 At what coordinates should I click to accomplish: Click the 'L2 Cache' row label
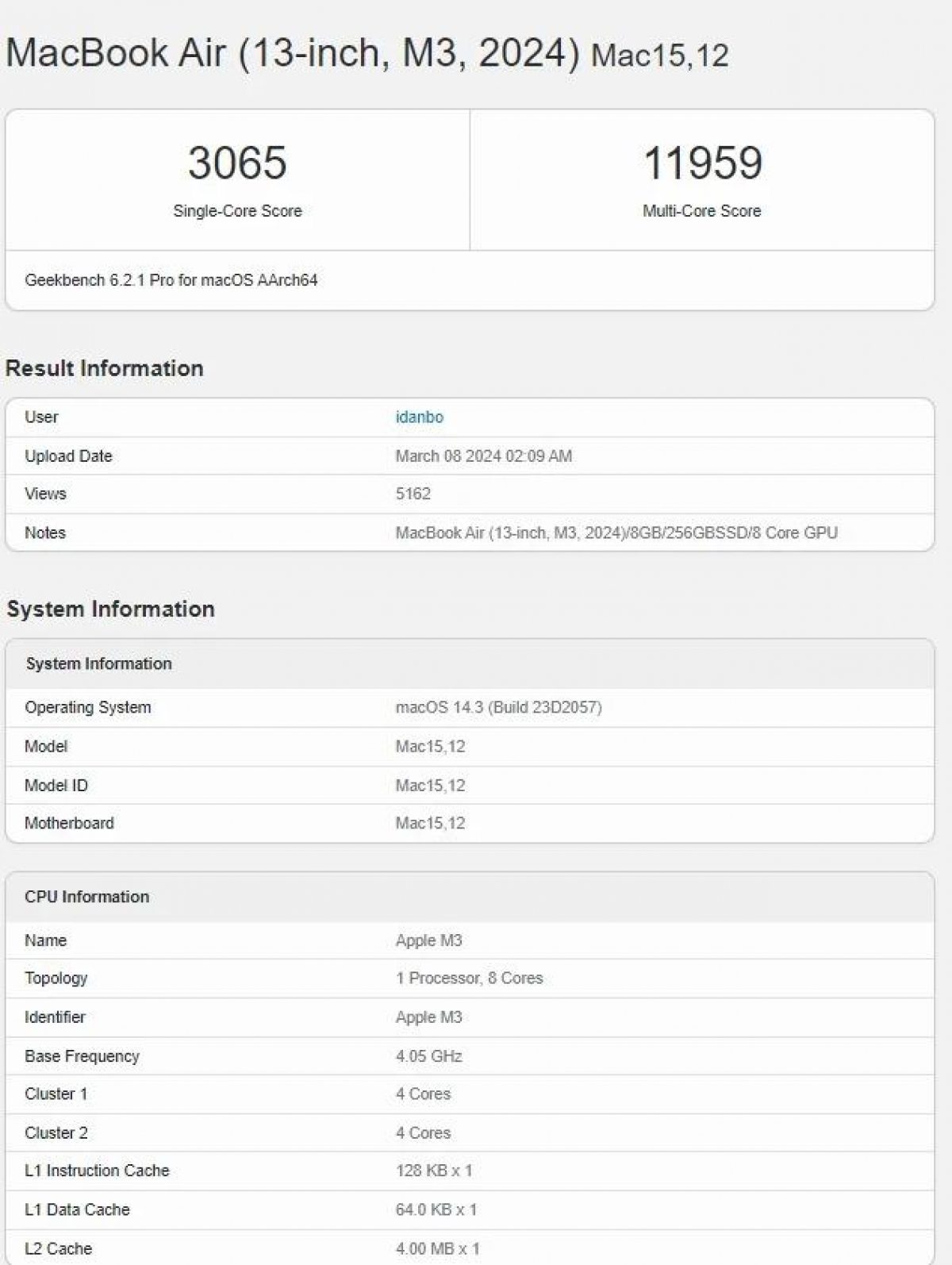pos(58,1249)
